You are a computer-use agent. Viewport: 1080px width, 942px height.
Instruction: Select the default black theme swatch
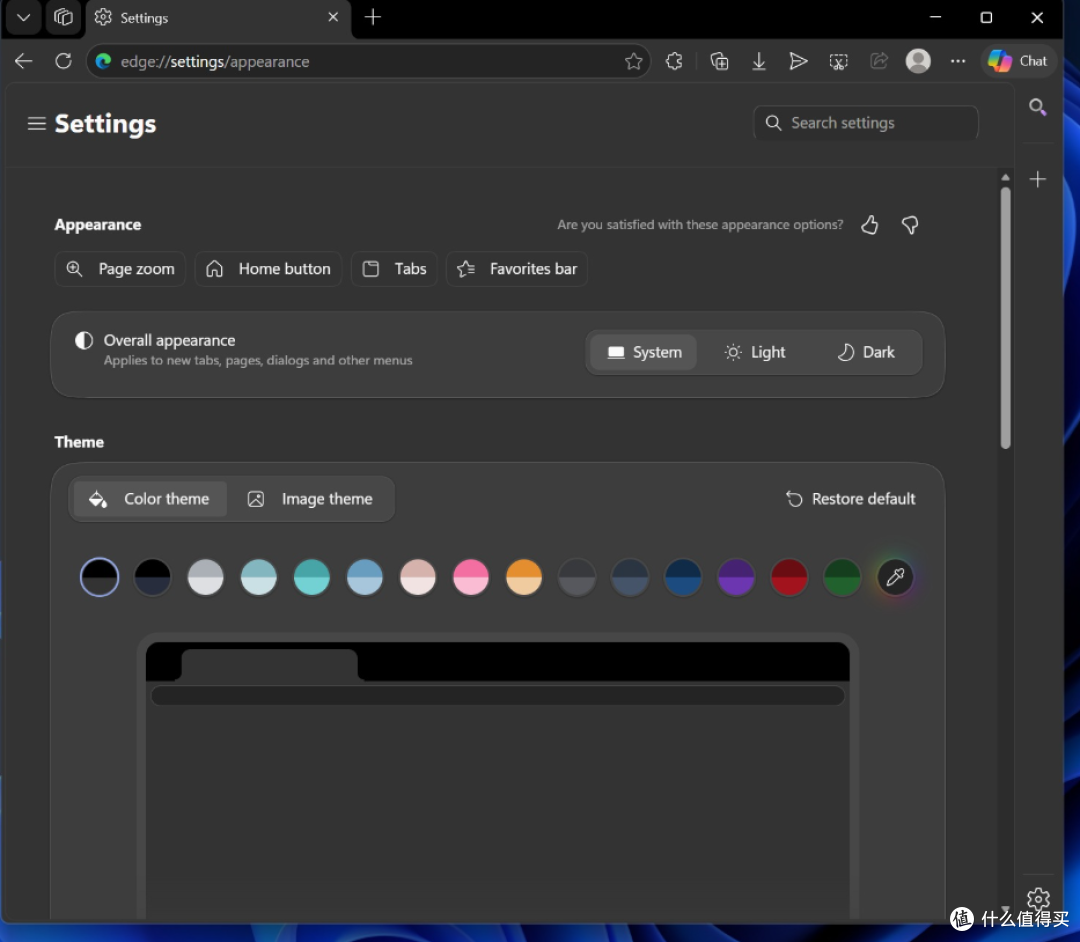coord(99,577)
